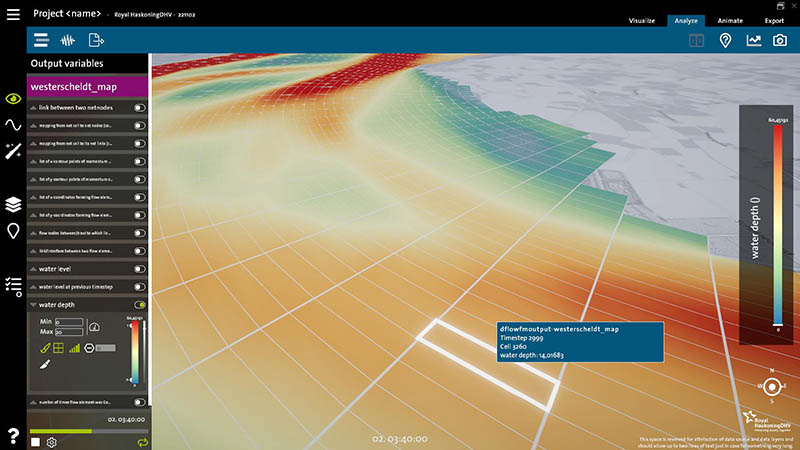Screen dimensions: 800x450
Task: Toggle the split-screen compare view icon
Action: click(x=696, y=40)
